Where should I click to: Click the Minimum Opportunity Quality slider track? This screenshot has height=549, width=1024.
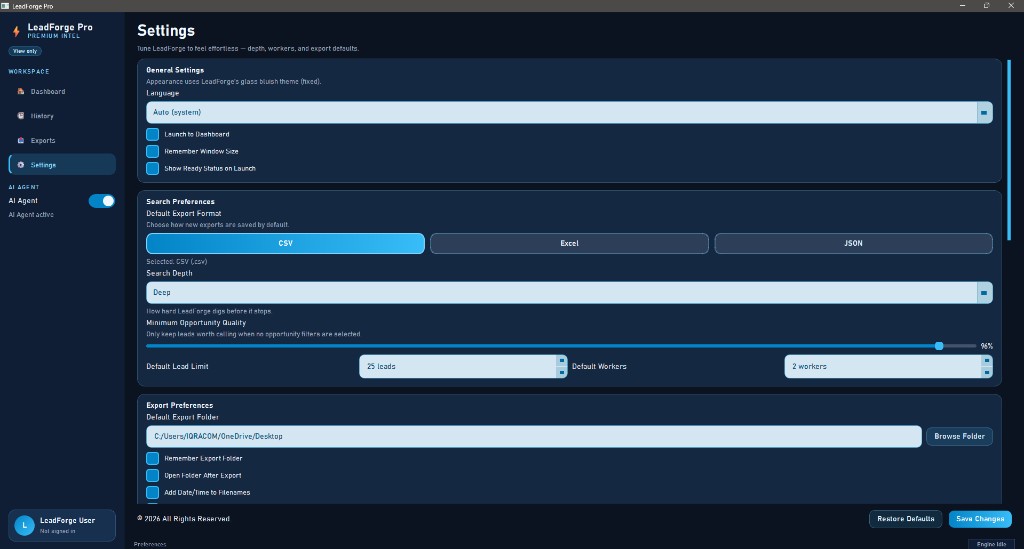pyautogui.click(x=562, y=346)
